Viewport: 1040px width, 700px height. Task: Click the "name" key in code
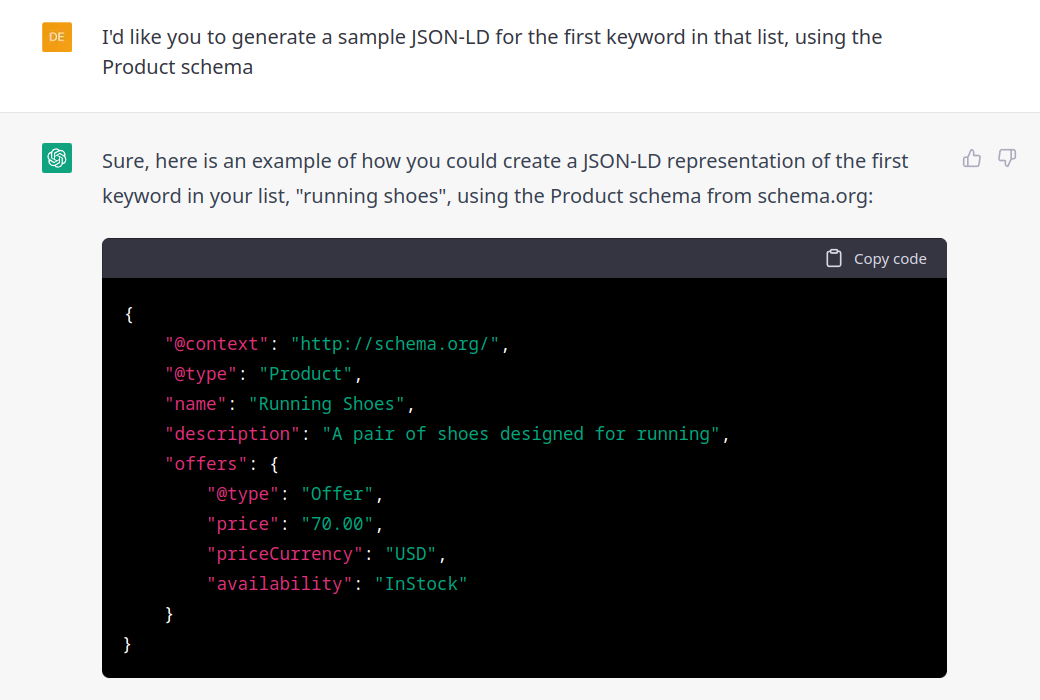195,404
